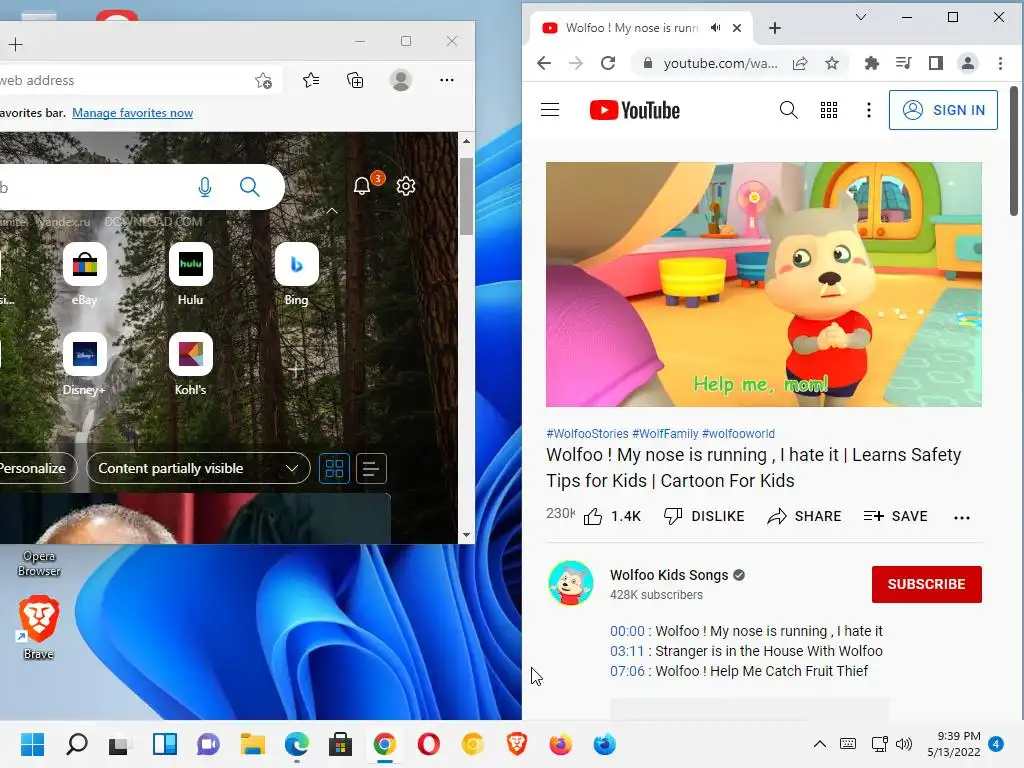The height and width of the screenshot is (768, 1024).
Task: Open Chrome tab search chevron
Action: (x=861, y=18)
